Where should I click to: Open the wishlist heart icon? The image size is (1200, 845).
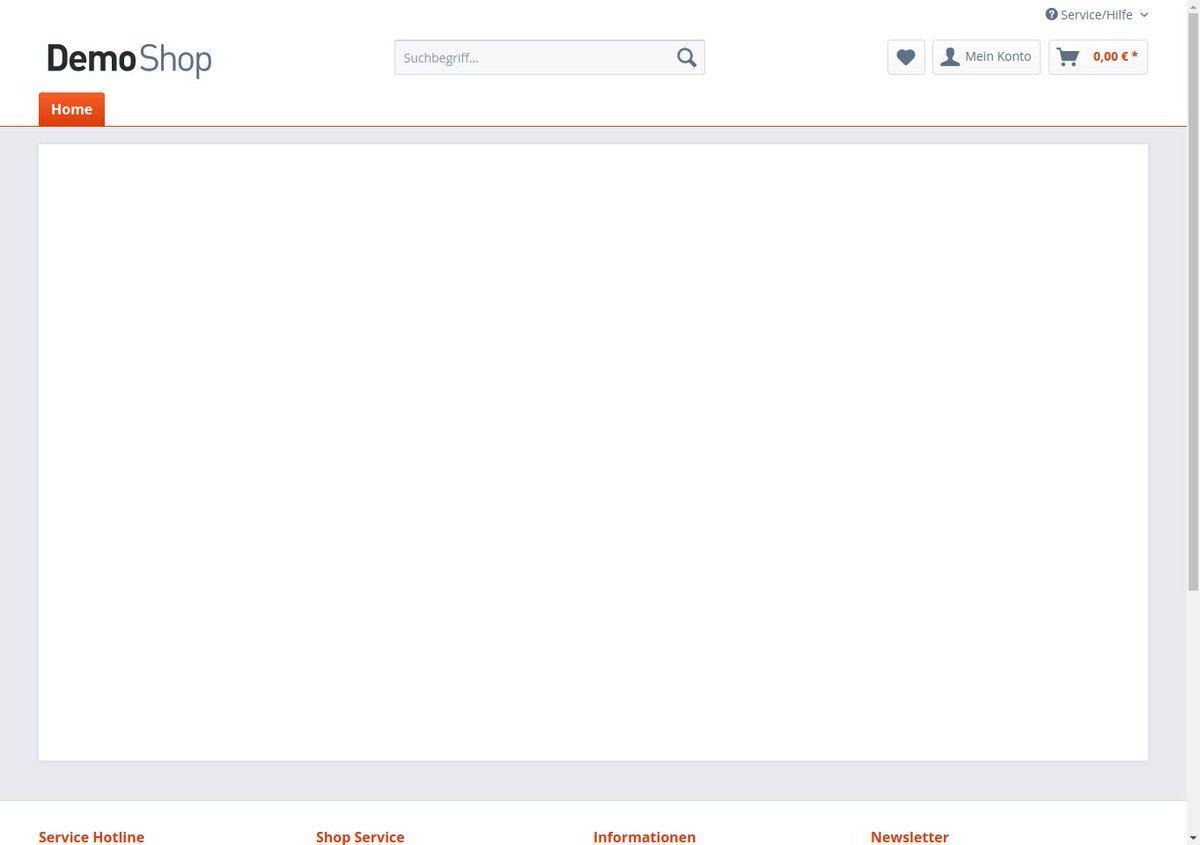tap(906, 57)
